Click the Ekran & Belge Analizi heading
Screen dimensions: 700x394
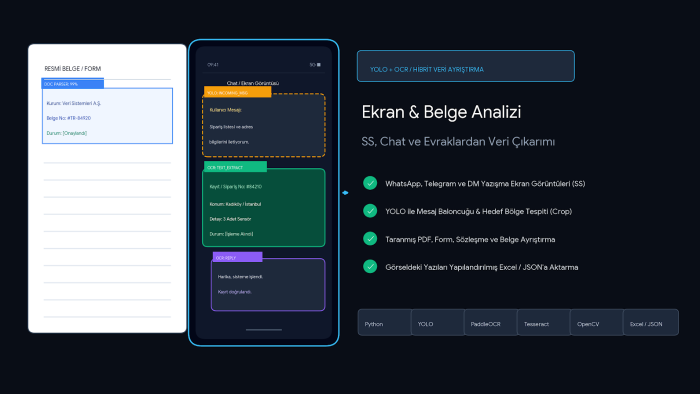point(441,112)
